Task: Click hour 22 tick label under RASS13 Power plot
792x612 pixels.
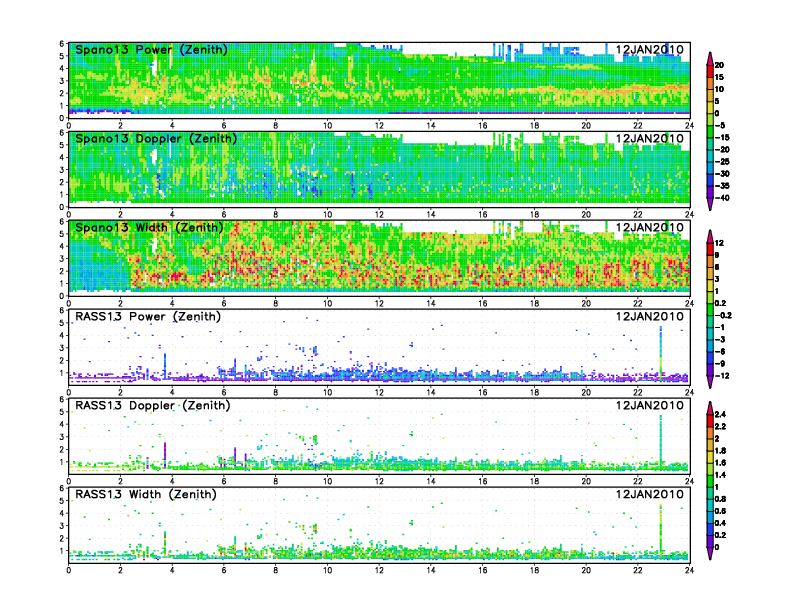Action: tap(638, 392)
